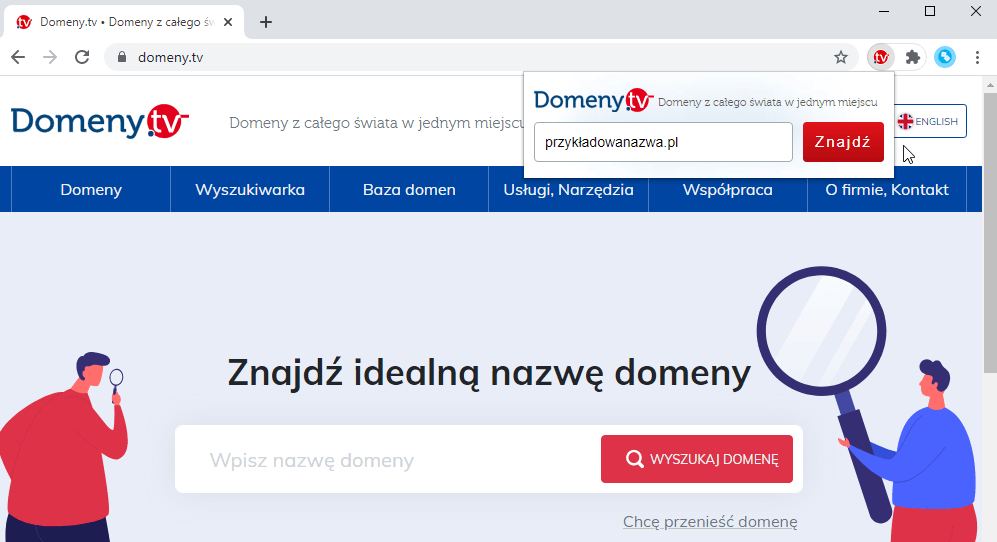Click the scrollbar up arrow

pyautogui.click(x=990, y=85)
